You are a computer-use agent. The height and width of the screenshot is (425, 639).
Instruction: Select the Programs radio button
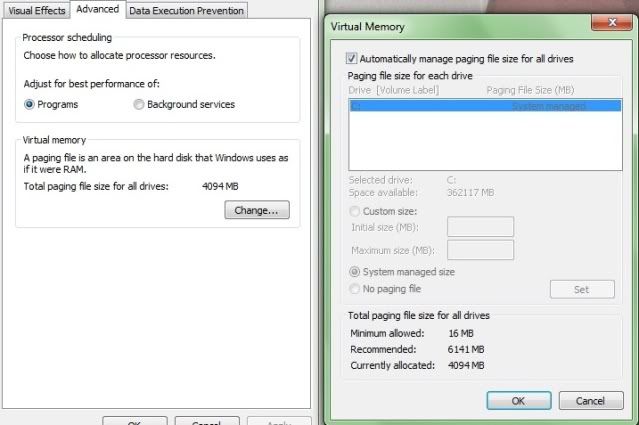(30, 104)
